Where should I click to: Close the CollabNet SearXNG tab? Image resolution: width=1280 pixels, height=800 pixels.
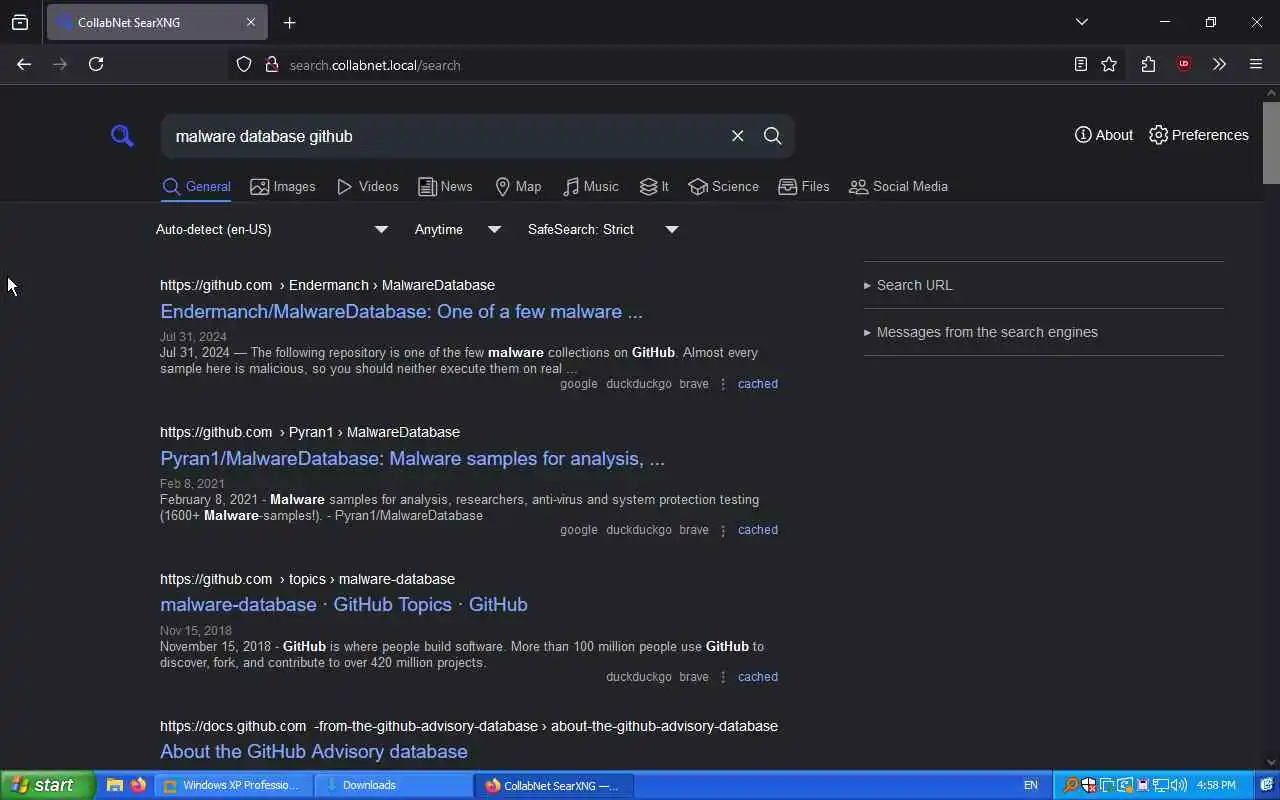[251, 22]
